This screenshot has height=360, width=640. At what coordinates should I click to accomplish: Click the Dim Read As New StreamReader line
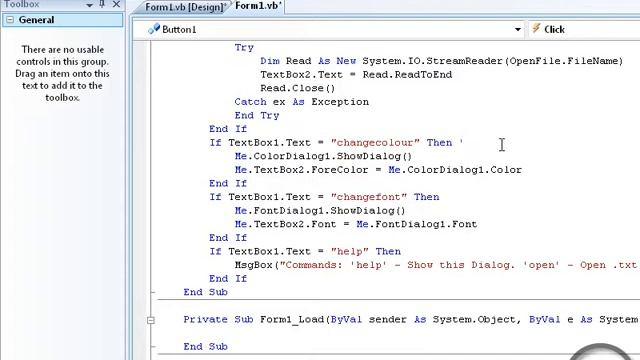(442, 61)
